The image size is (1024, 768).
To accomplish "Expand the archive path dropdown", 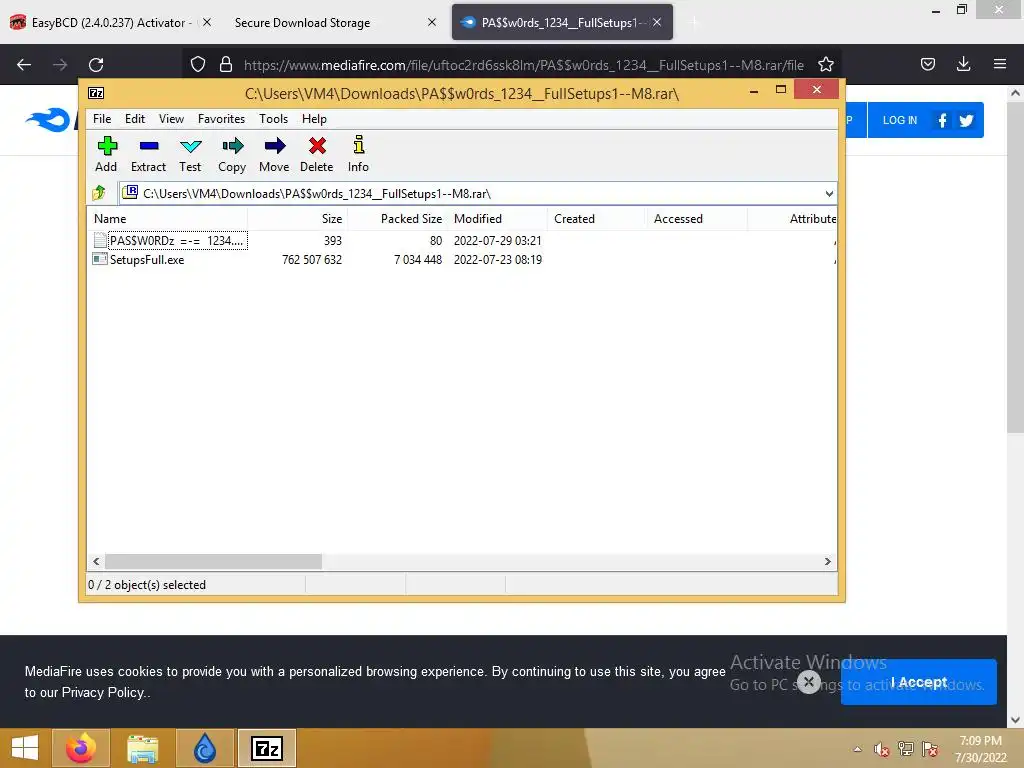I will point(829,193).
